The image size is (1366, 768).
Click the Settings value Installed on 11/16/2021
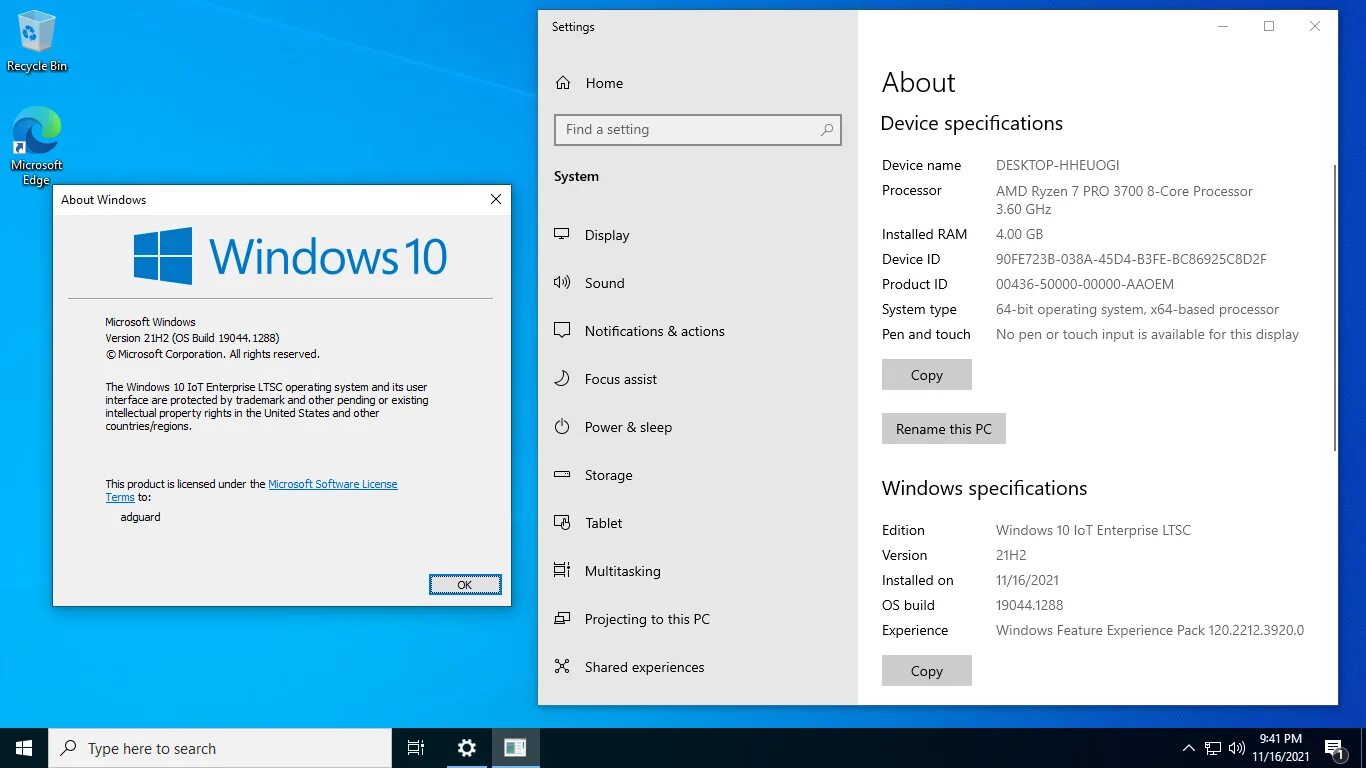click(1027, 580)
